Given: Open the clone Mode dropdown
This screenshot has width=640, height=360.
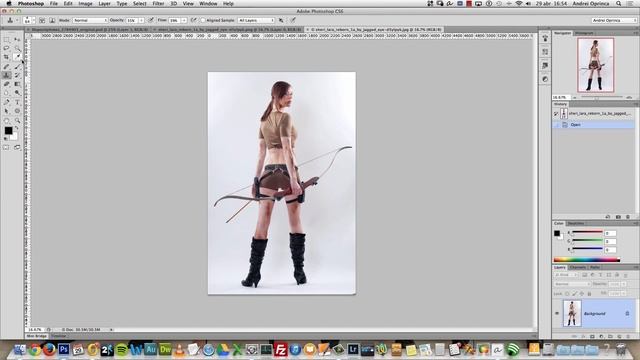Looking at the screenshot, I should coord(90,20).
